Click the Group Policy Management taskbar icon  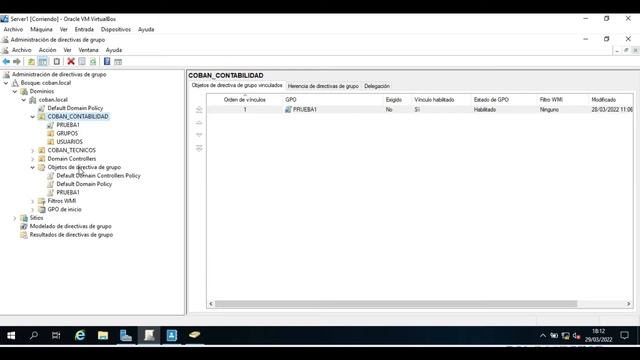149,336
